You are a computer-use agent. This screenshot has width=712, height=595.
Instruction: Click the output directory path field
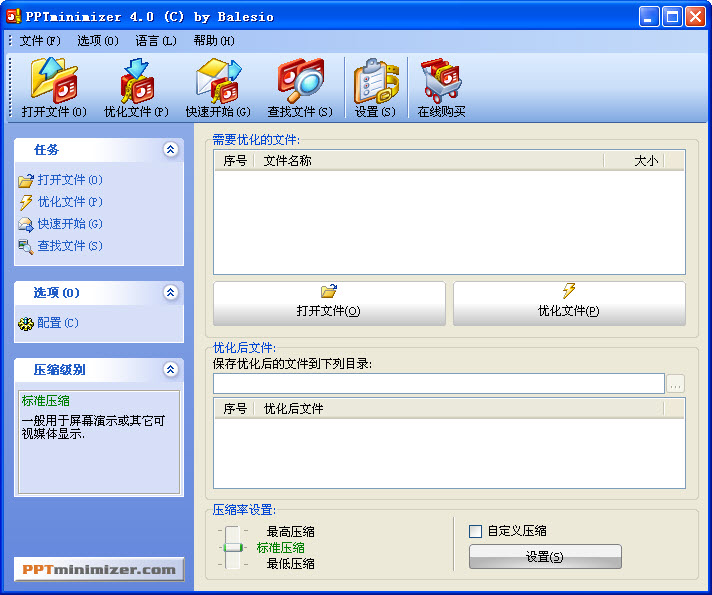(438, 383)
